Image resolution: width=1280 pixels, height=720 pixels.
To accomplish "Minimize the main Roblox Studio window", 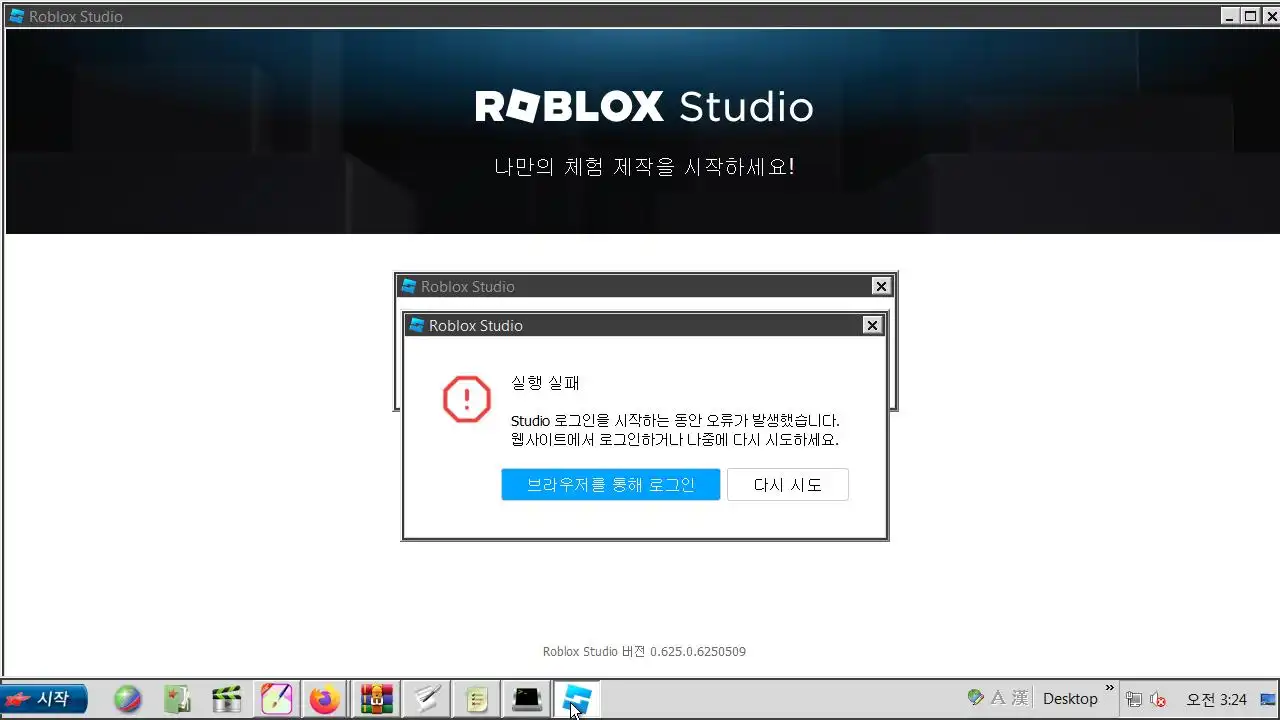I will (x=1230, y=16).
